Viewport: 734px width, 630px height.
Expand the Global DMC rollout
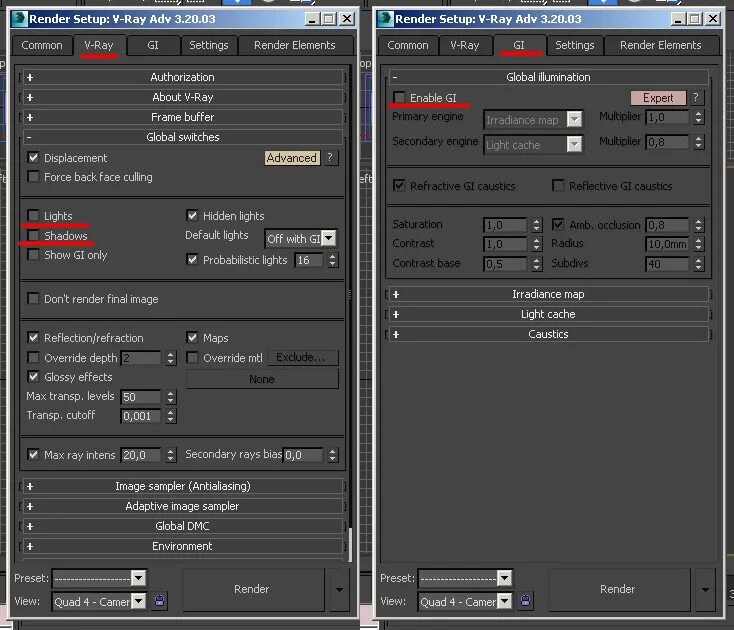(x=183, y=526)
